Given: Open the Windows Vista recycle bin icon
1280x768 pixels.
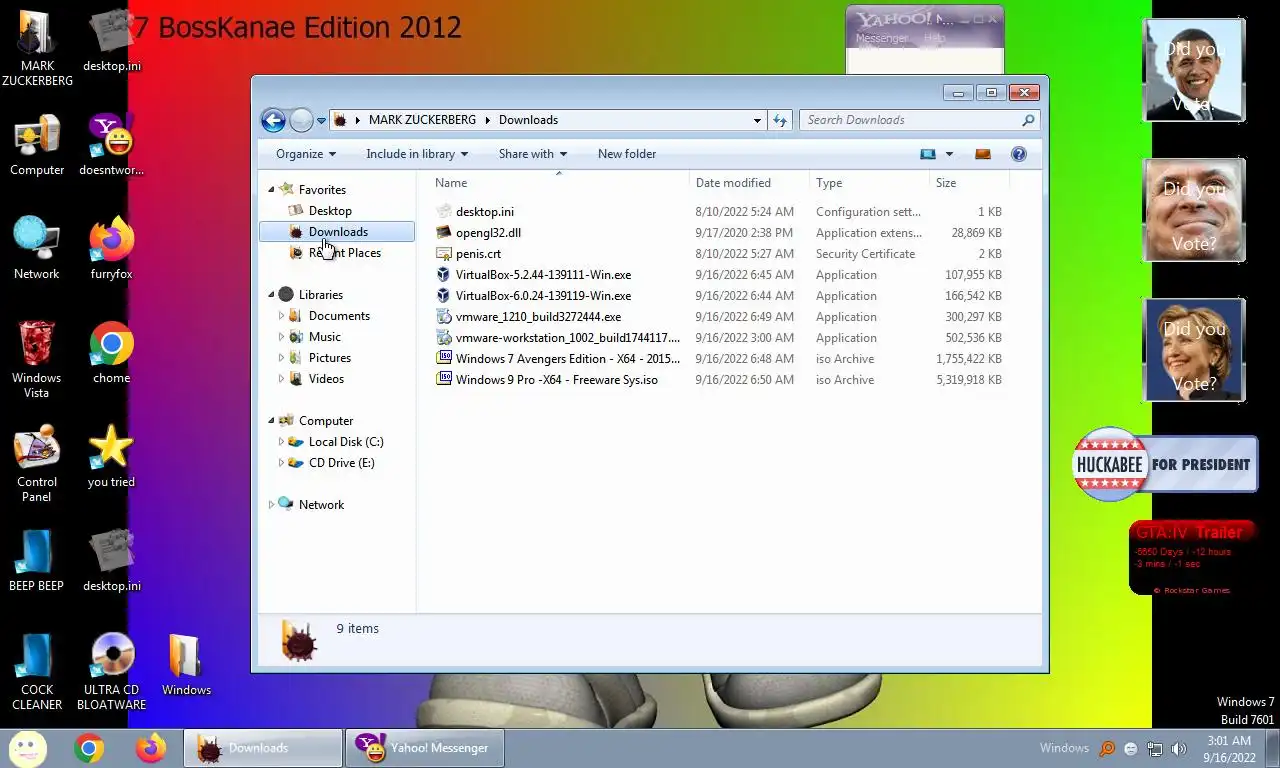Looking at the screenshot, I should [x=37, y=360].
